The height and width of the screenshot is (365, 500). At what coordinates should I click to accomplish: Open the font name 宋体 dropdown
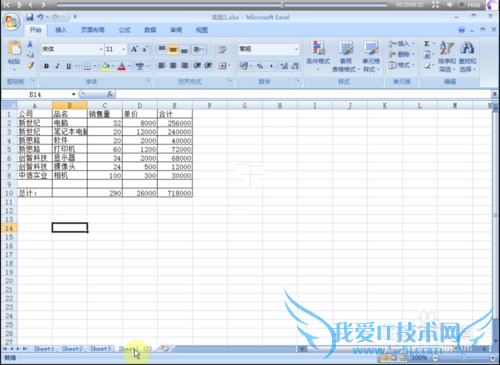pos(101,49)
